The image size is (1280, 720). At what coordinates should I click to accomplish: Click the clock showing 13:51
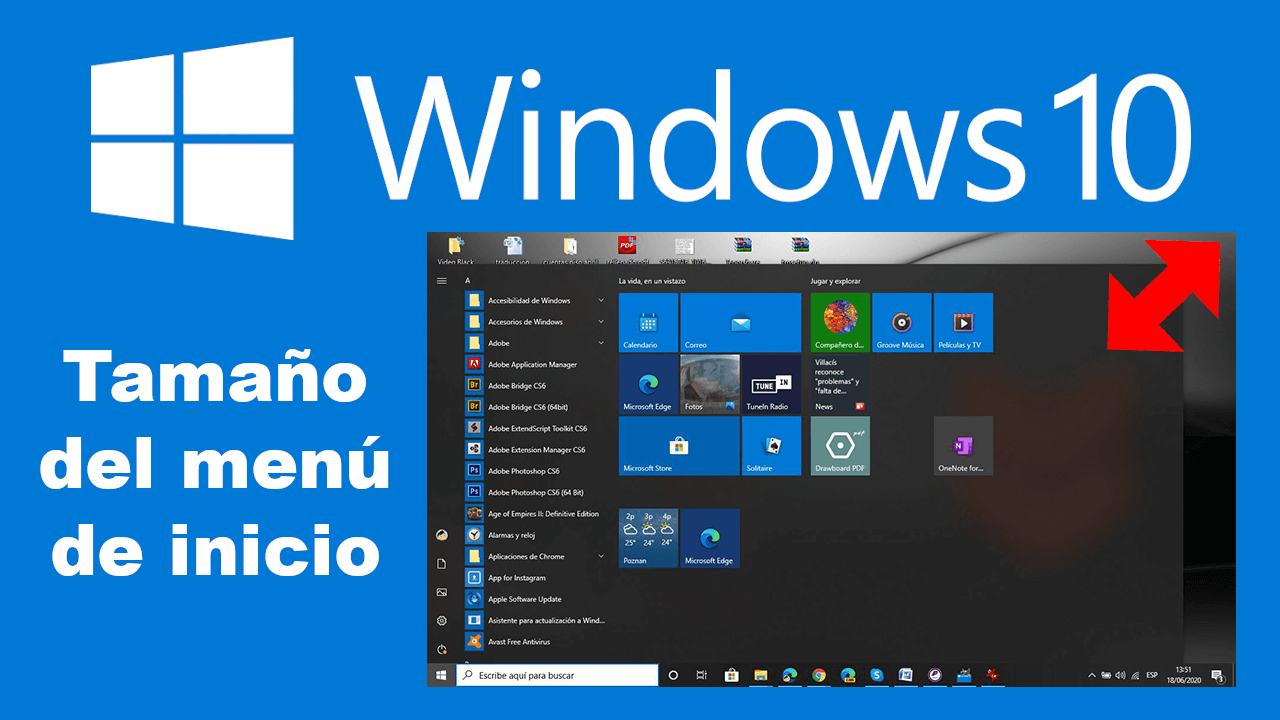pos(1183,674)
